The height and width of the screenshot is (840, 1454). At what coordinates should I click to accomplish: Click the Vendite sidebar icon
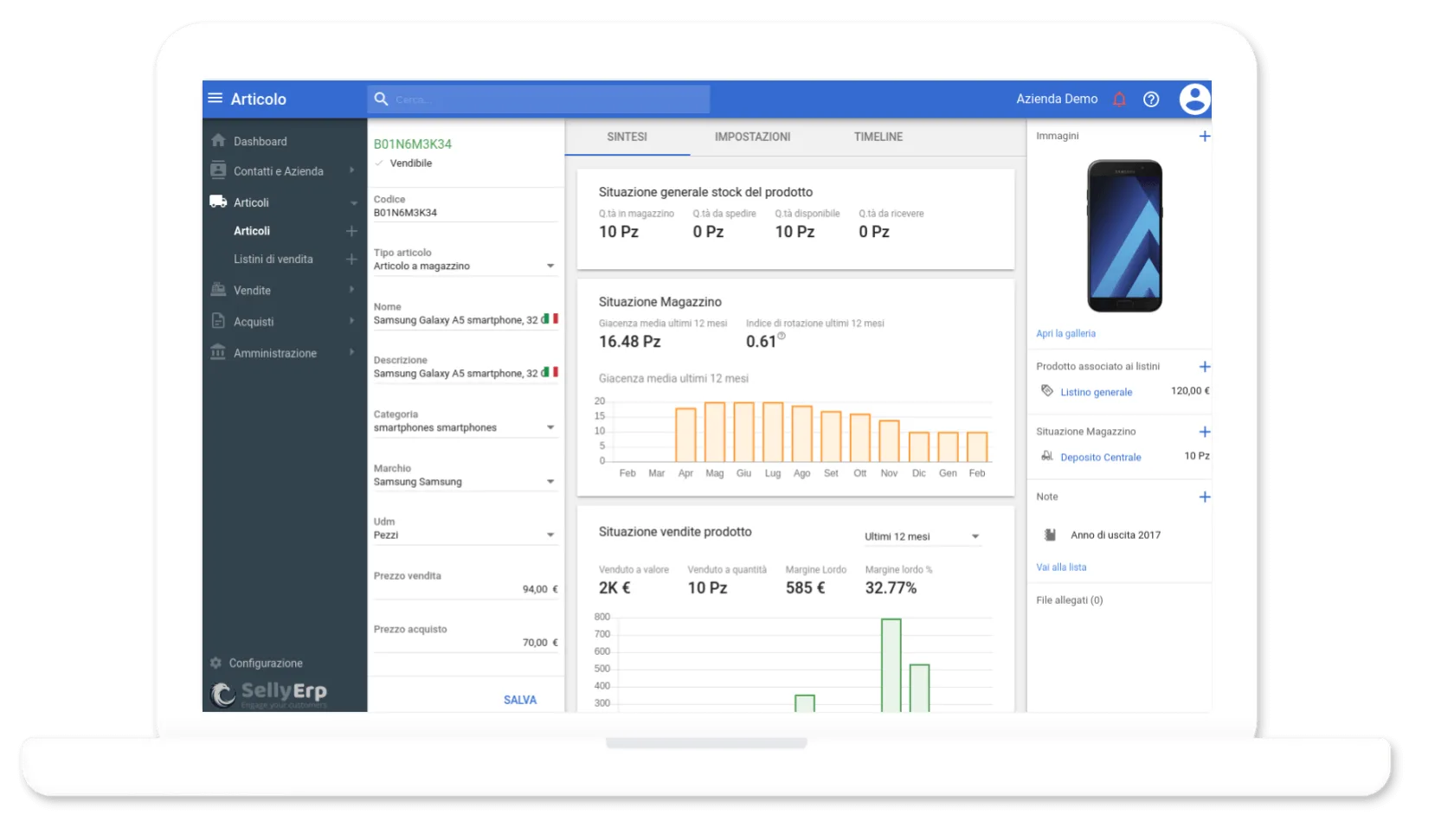[x=218, y=290]
